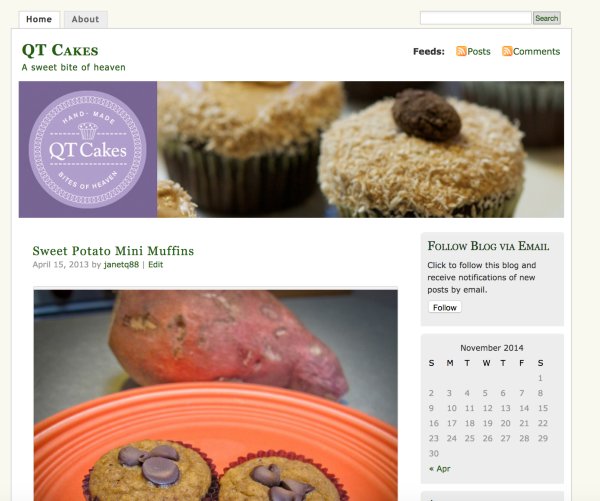Open the Posts feed link
The width and height of the screenshot is (600, 501).
pyautogui.click(x=479, y=51)
